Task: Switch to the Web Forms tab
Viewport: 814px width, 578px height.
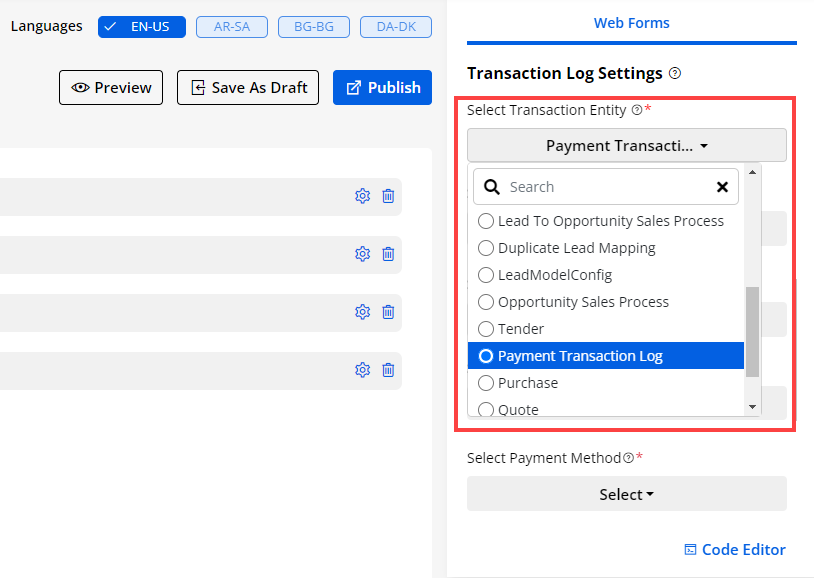Action: click(x=631, y=23)
